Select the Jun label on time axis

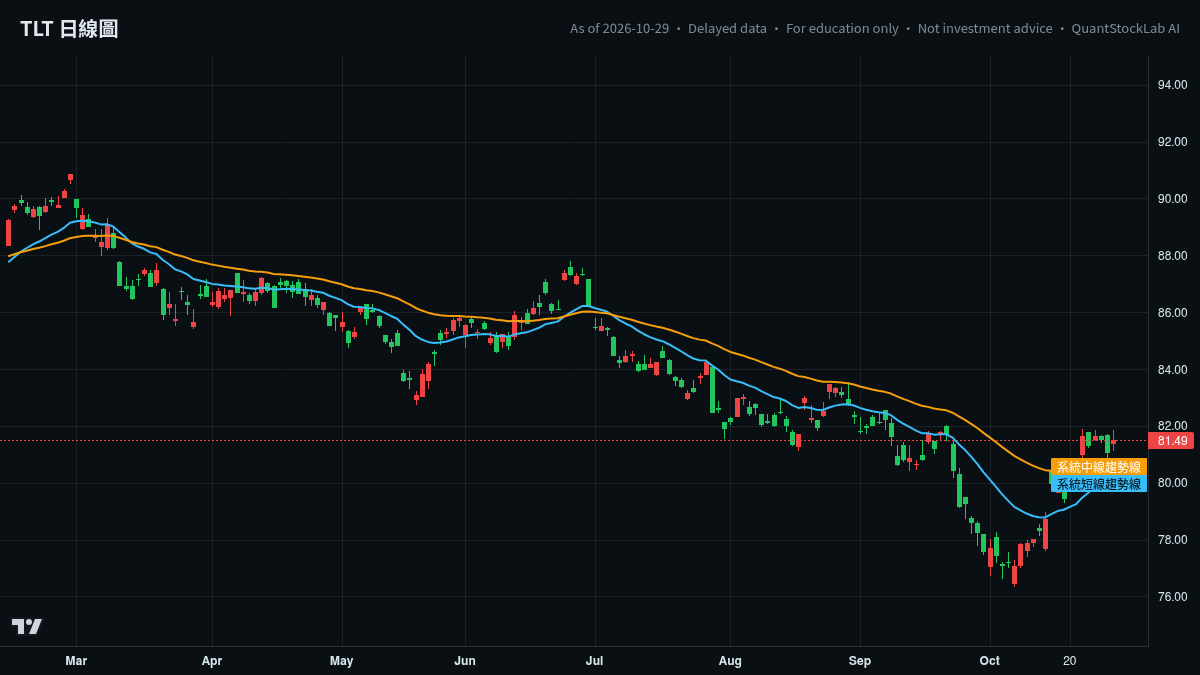point(465,661)
